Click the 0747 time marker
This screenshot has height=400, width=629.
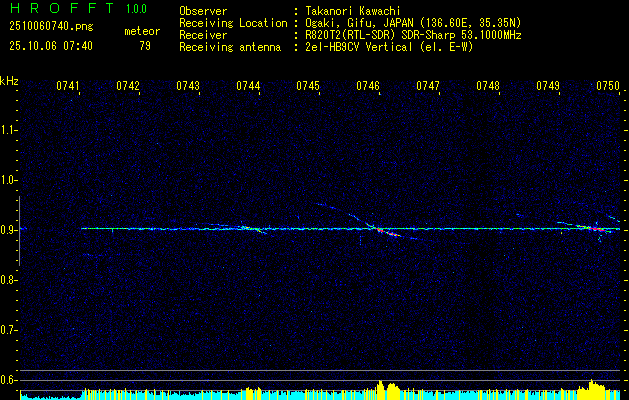(428, 86)
